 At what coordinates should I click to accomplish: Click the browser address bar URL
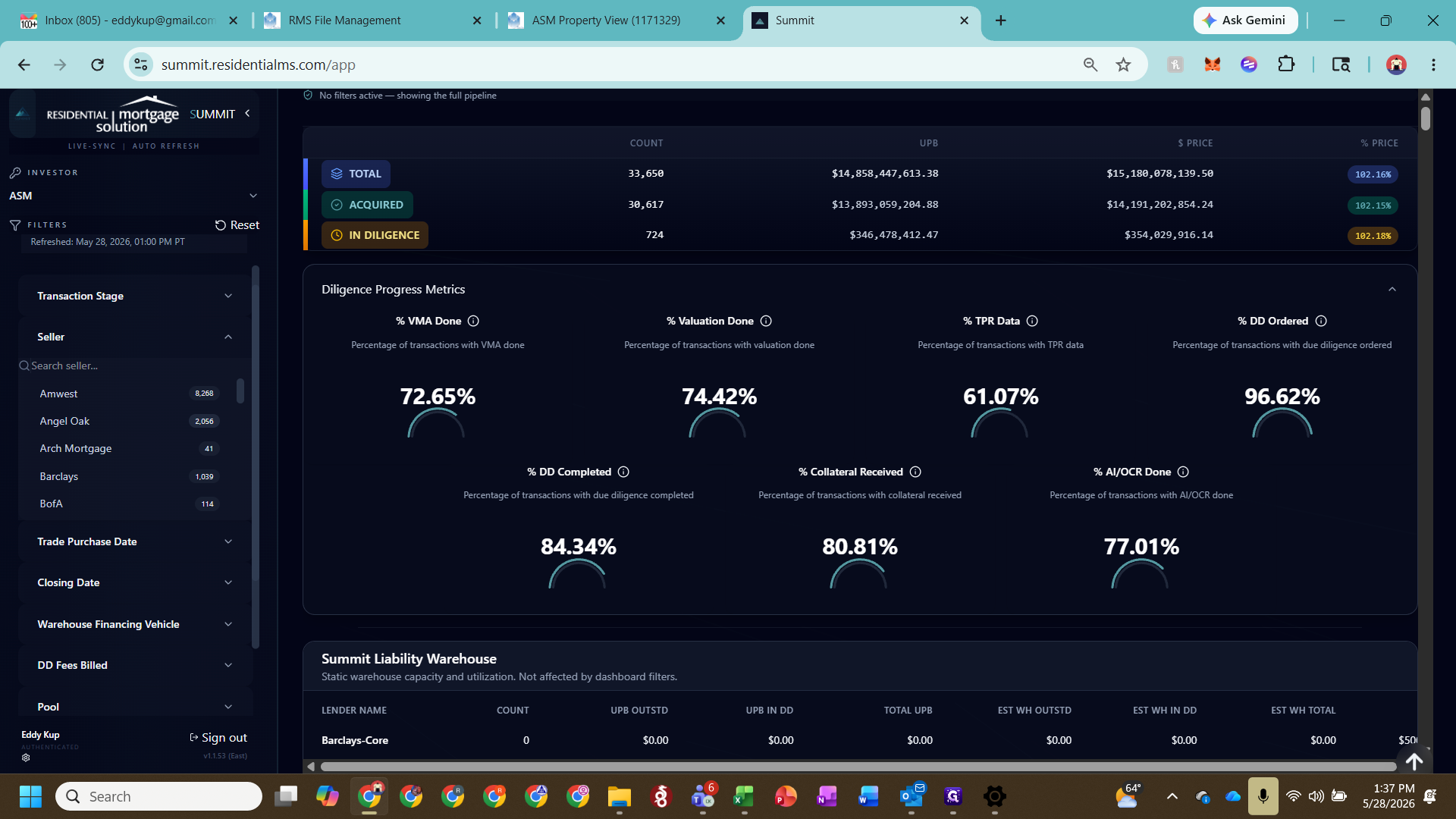pyautogui.click(x=258, y=65)
